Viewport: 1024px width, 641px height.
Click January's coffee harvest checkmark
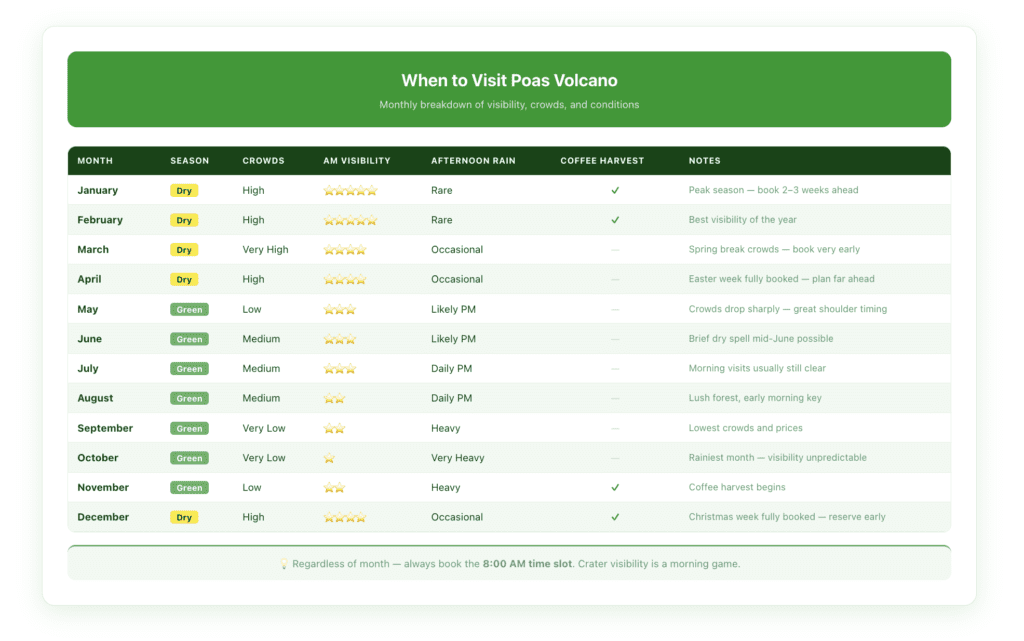[x=617, y=190]
